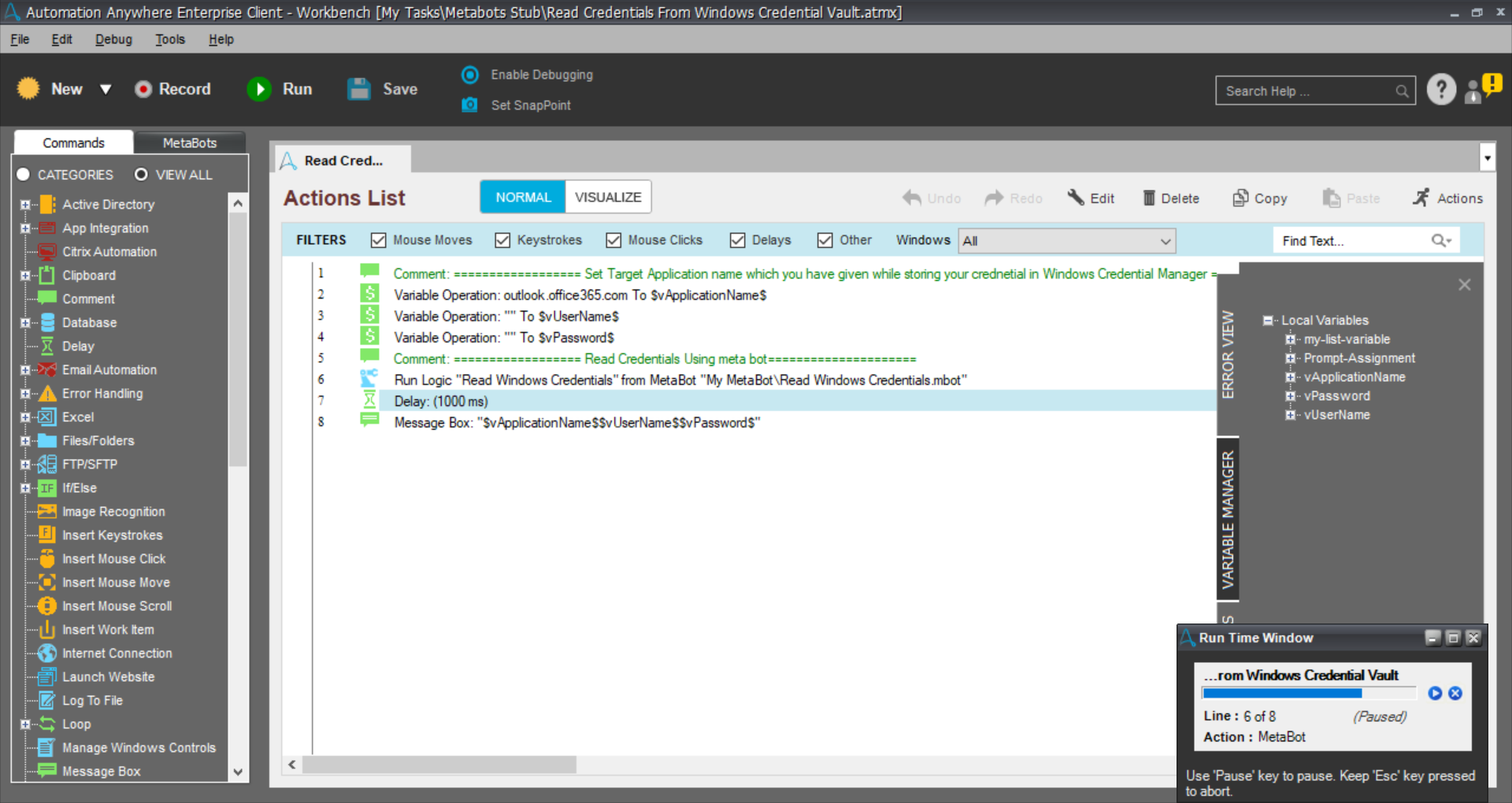Image resolution: width=1512 pixels, height=803 pixels.
Task: Open the Edit menu
Action: click(x=61, y=39)
